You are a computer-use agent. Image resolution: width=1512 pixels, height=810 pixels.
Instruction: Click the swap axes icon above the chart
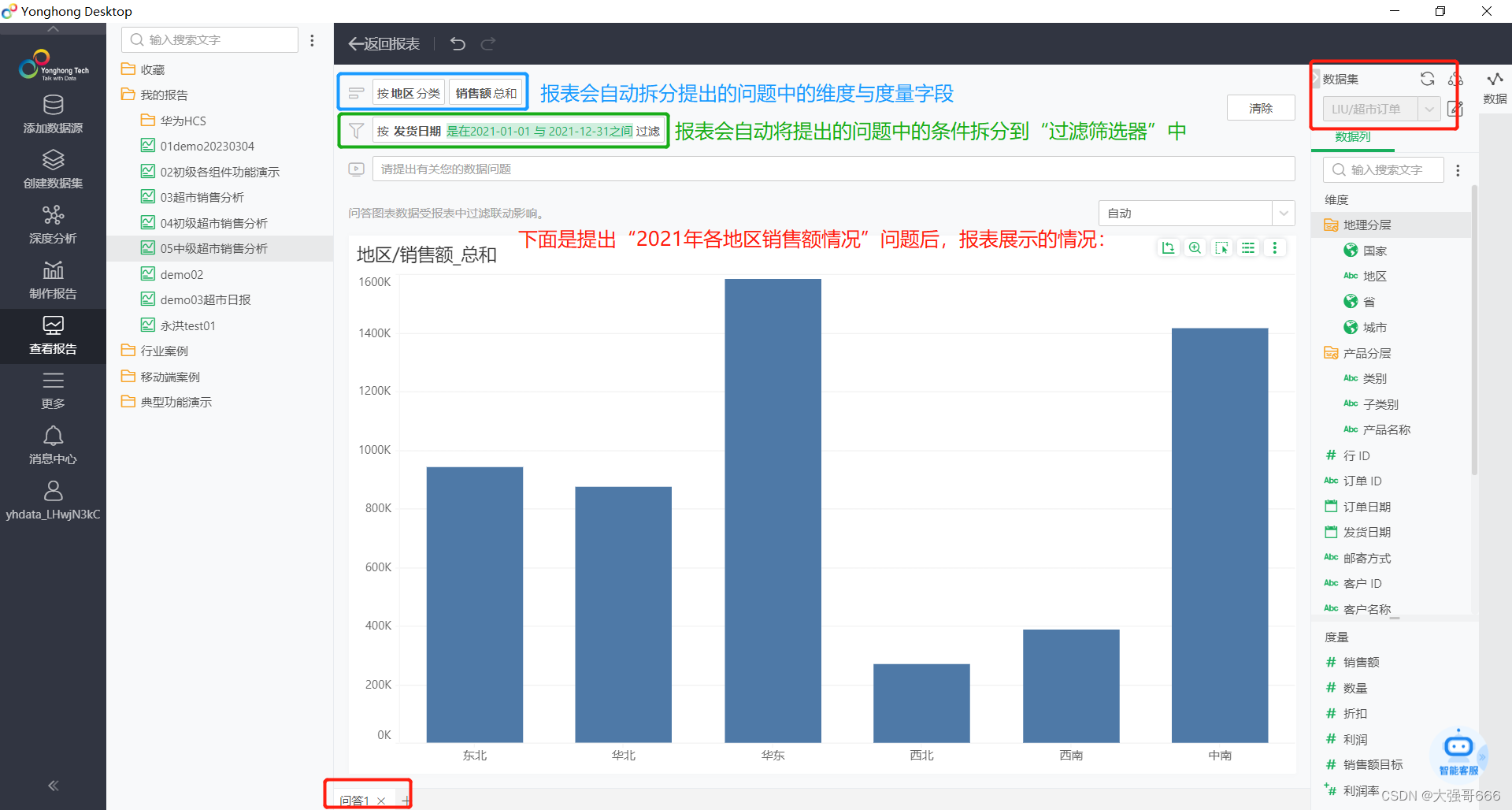pos(1168,248)
